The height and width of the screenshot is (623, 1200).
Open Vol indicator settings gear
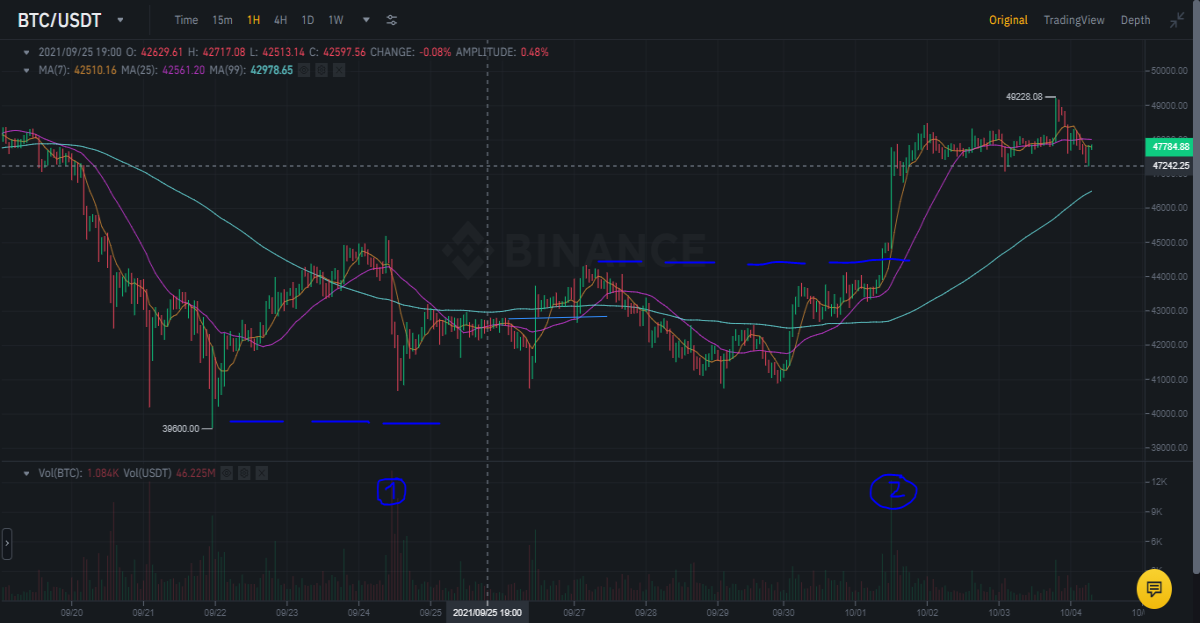pos(244,473)
